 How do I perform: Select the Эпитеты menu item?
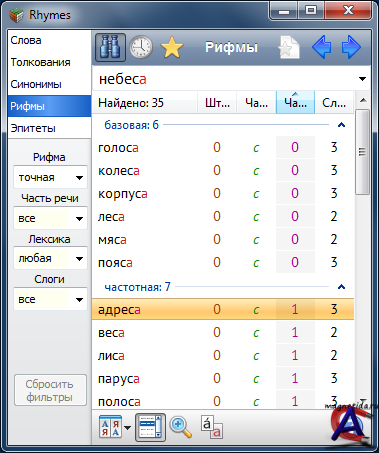point(49,128)
